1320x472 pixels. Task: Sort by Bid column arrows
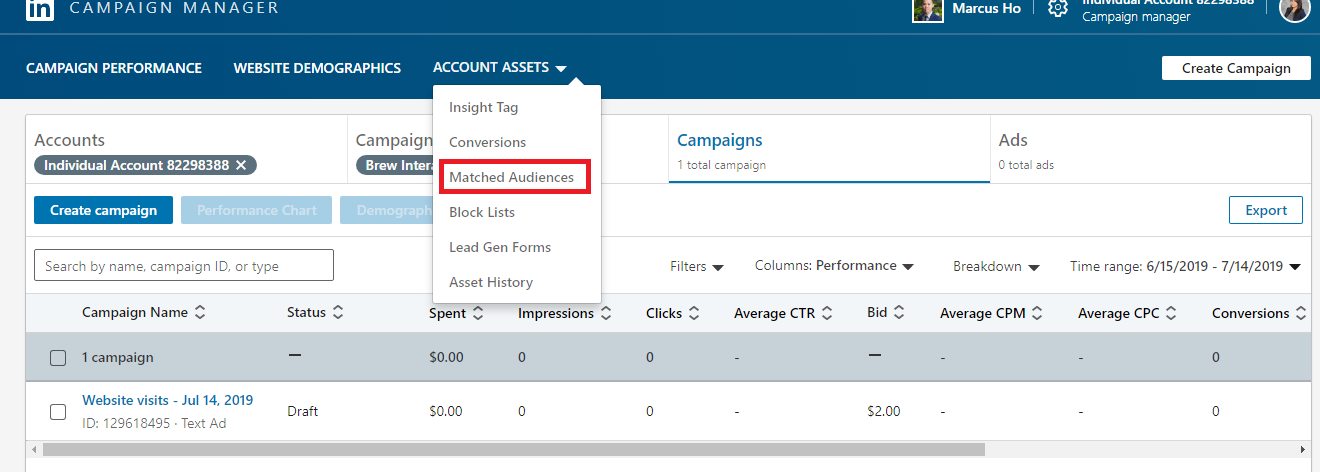899,313
